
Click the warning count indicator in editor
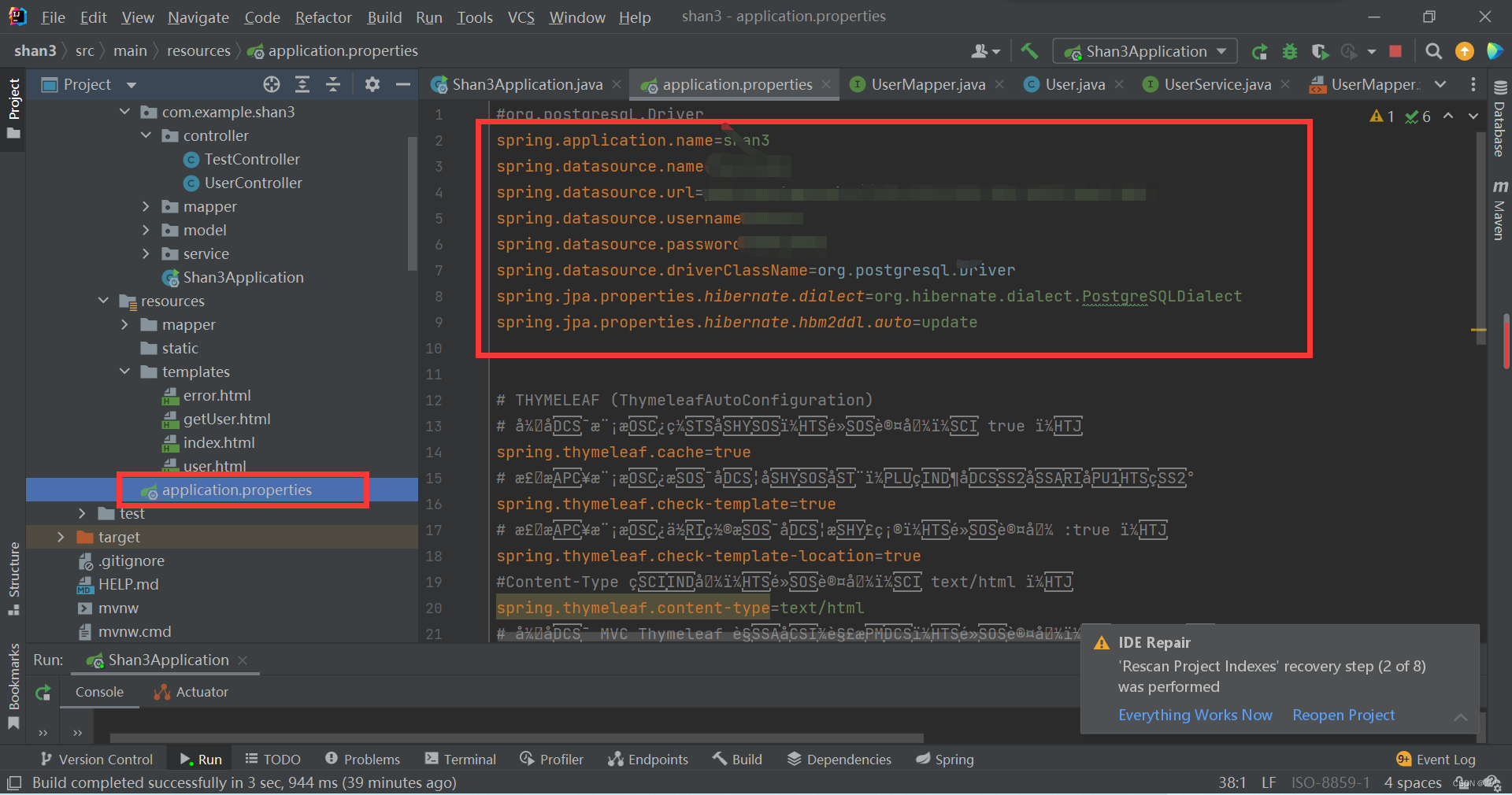pyautogui.click(x=1382, y=116)
